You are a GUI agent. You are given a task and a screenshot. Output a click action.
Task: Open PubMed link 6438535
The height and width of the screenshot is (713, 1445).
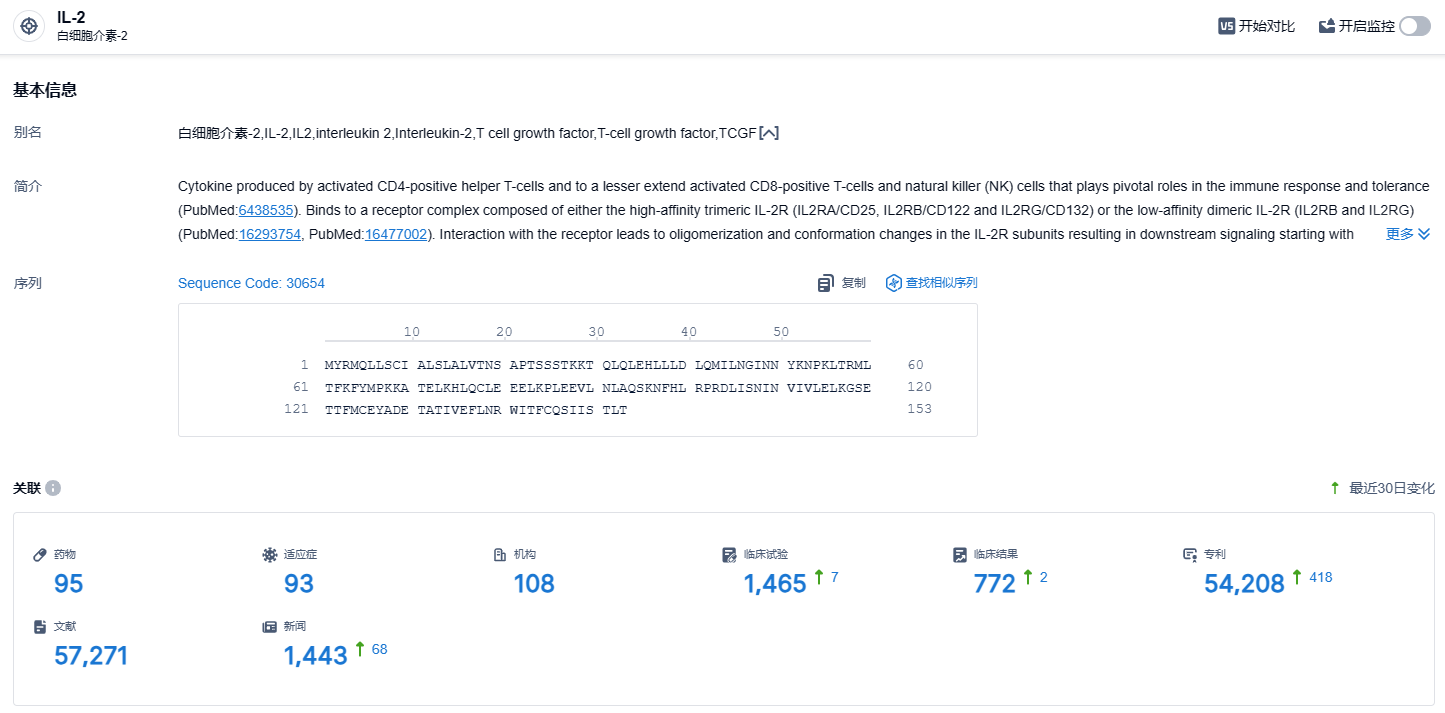[x=265, y=211]
